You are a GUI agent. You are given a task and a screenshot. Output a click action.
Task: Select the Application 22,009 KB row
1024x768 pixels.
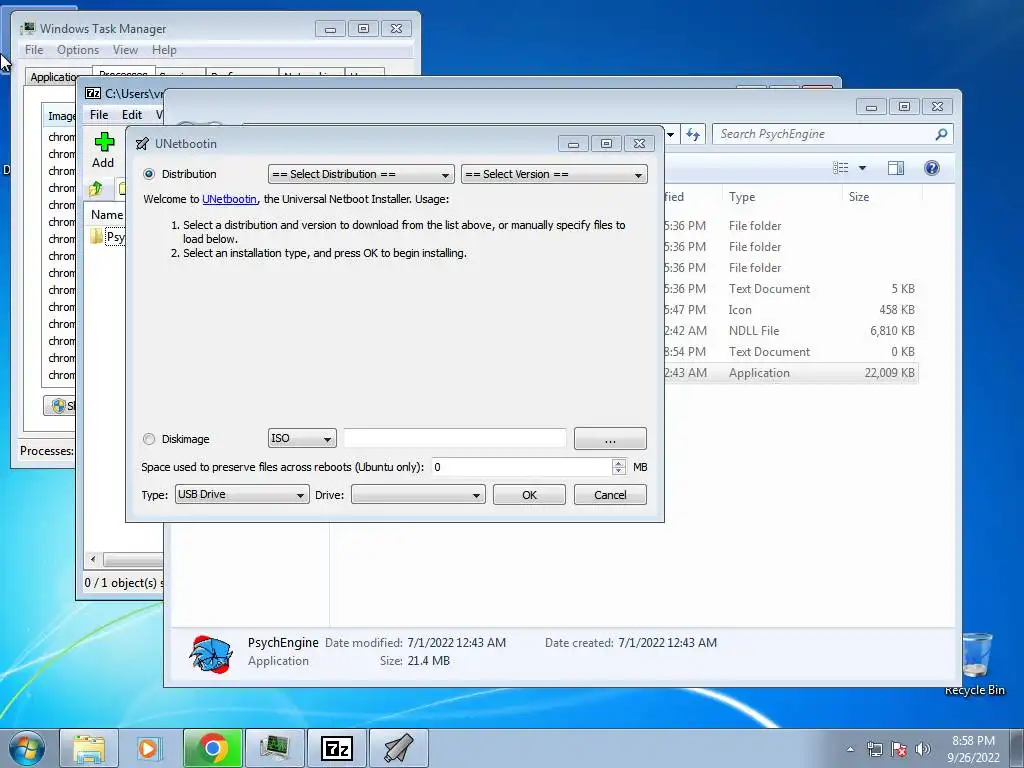click(x=790, y=373)
